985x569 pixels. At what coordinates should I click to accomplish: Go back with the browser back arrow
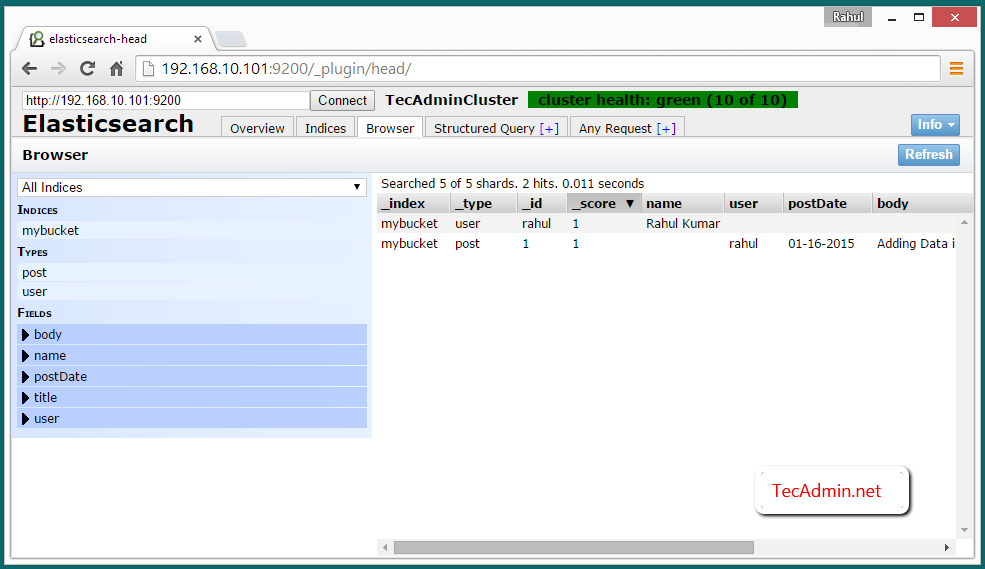pos(30,68)
